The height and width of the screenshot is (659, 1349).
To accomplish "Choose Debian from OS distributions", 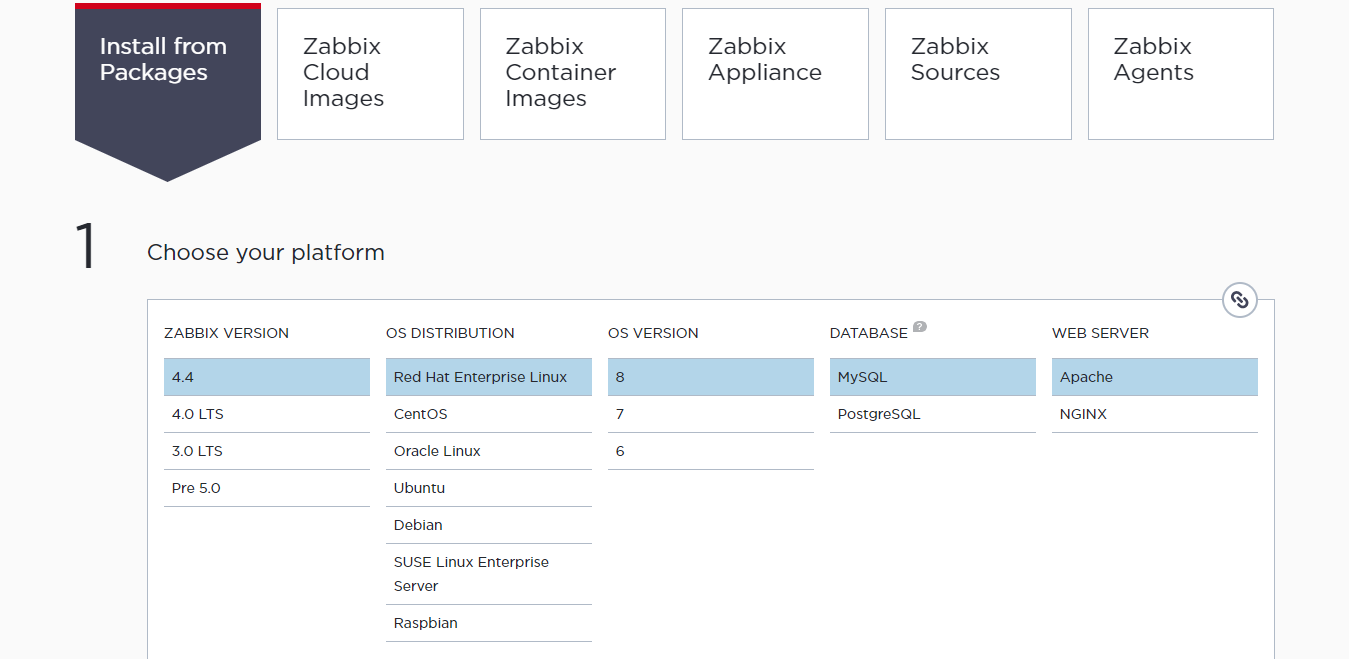I will tap(488, 525).
